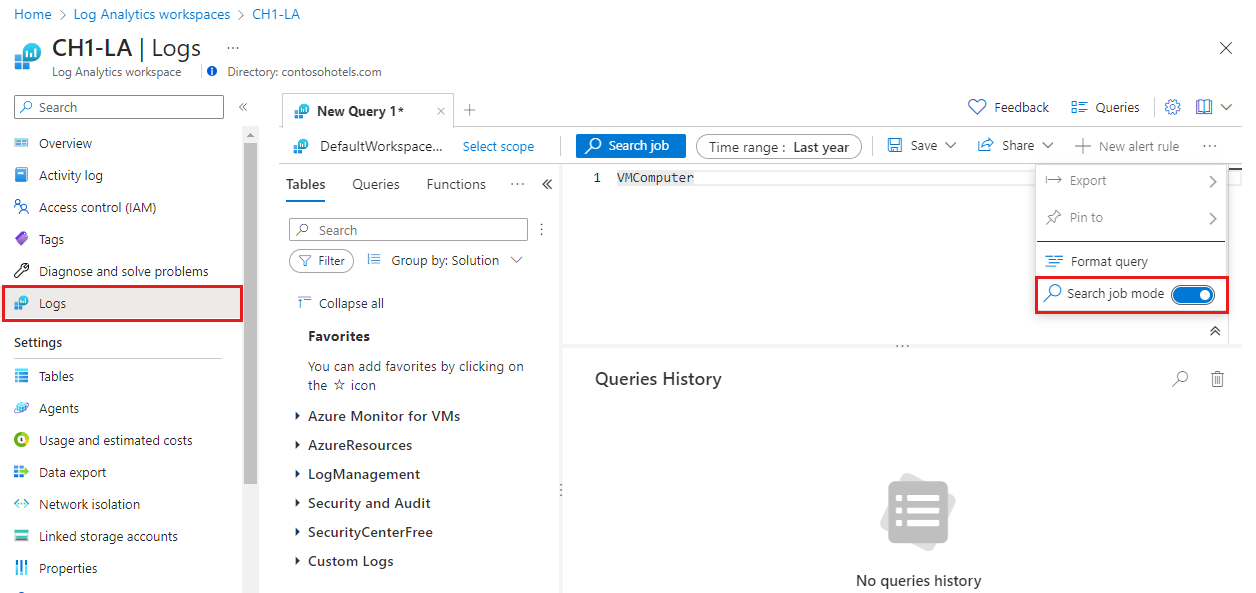Open the Share dropdown
Viewport: 1256px width, 593px height.
pyautogui.click(x=1015, y=146)
